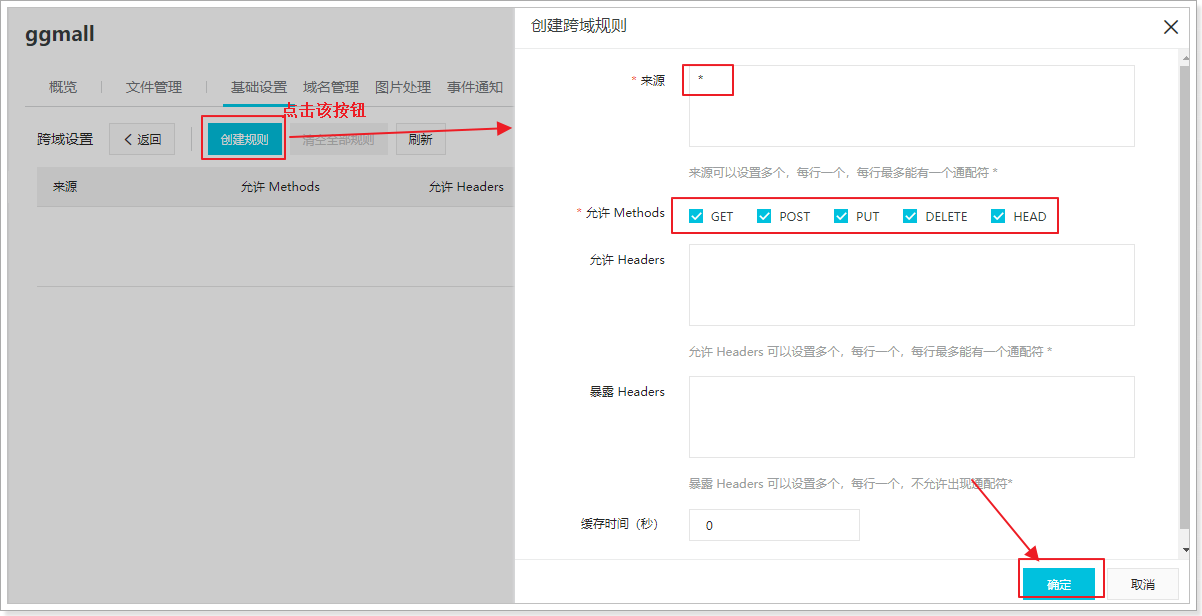Click the 刷新 refresh button
Image resolution: width=1202 pixels, height=616 pixels.
pos(420,139)
